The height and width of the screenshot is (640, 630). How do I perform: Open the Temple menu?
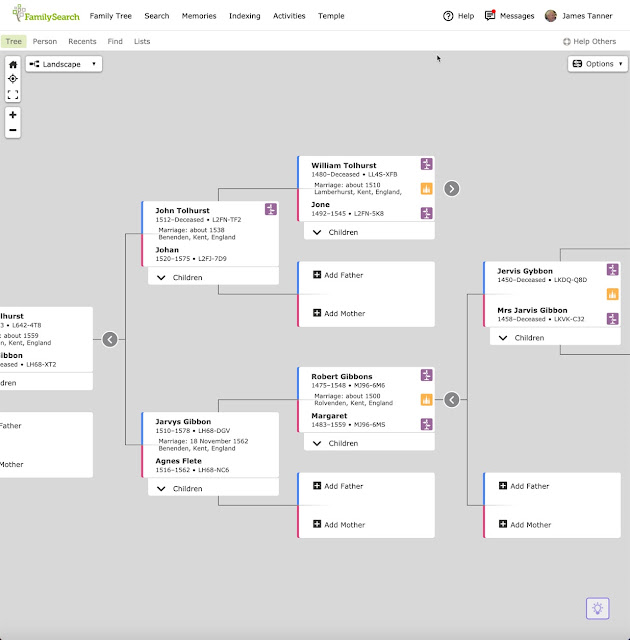(331, 16)
